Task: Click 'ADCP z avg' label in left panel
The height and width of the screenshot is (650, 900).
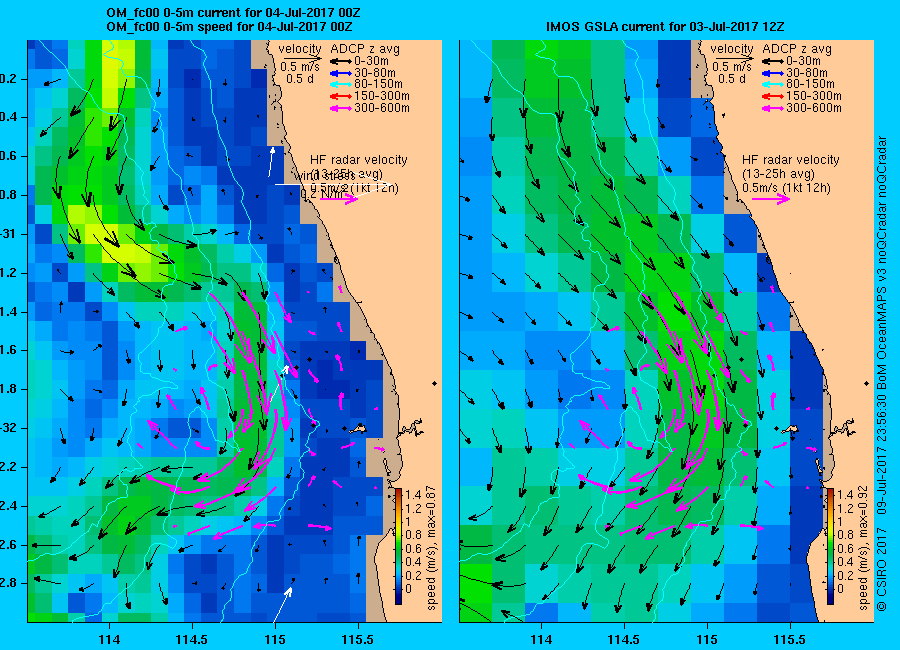Action: pos(365,49)
